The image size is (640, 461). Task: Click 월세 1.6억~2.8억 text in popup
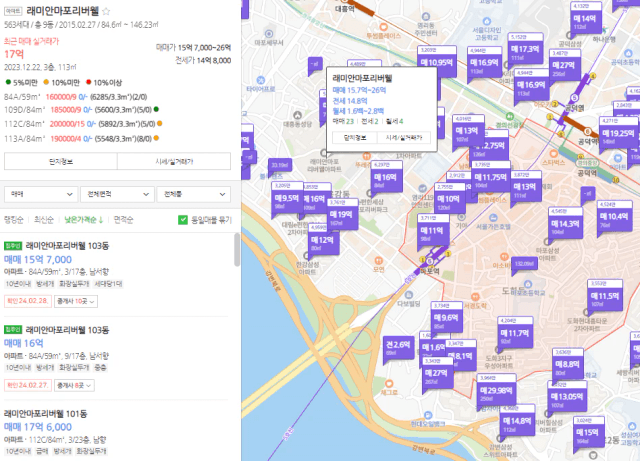click(358, 111)
